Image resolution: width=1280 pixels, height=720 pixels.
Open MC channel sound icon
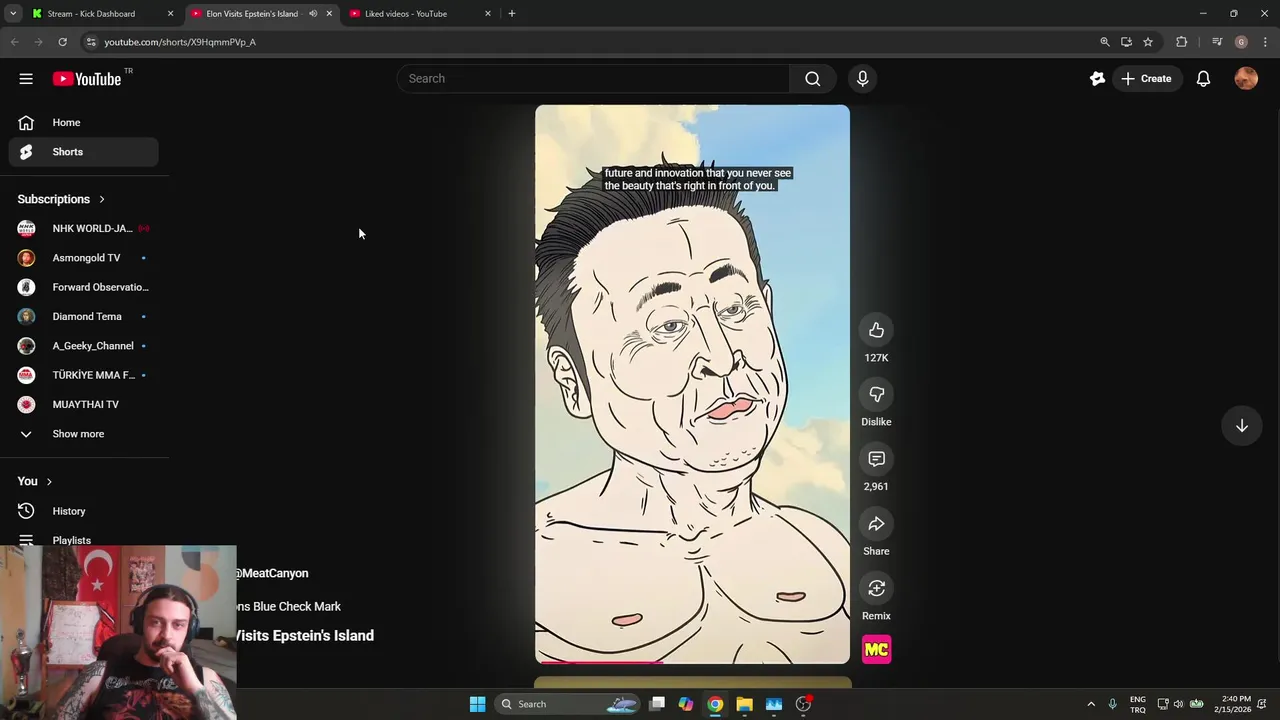coord(876,650)
